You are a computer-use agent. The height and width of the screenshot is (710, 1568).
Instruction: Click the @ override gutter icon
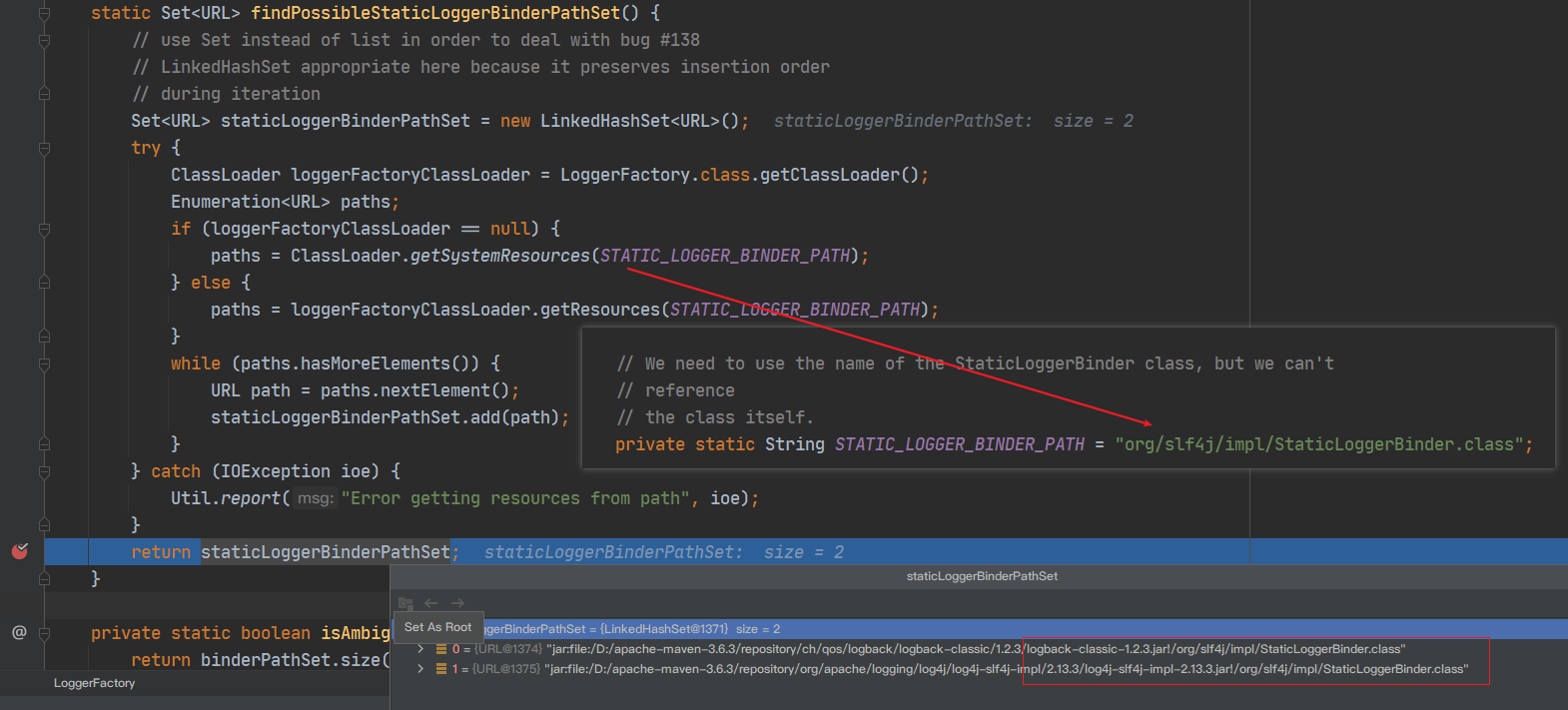[19, 632]
